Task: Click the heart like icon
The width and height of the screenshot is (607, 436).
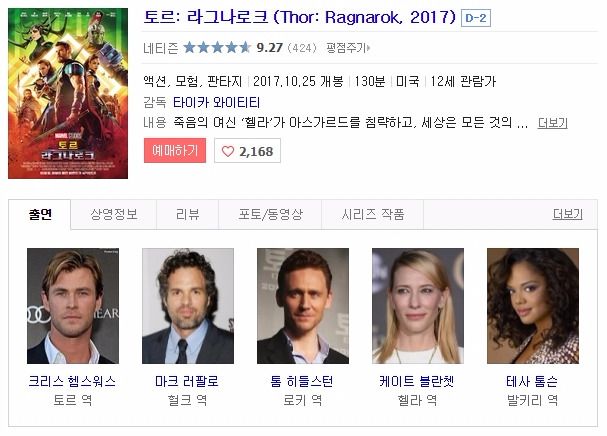Action: click(228, 151)
